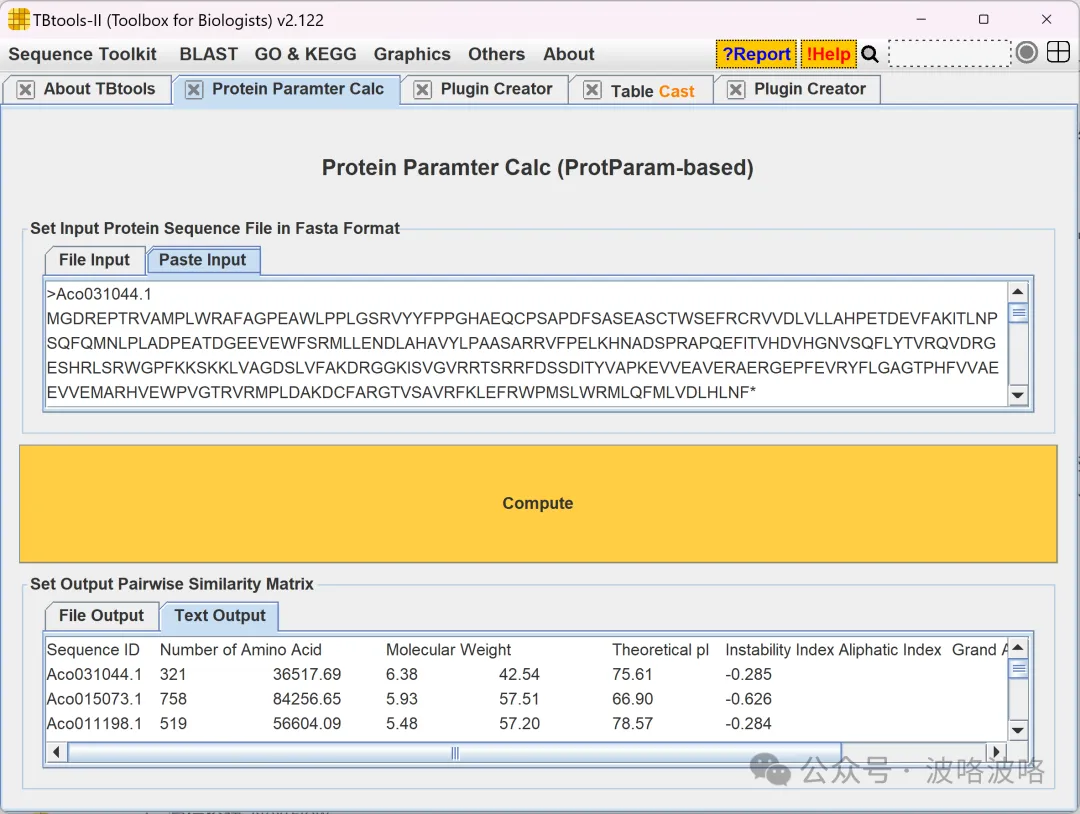The height and width of the screenshot is (814, 1080).
Task: Open the BLAST menu
Action: click(x=208, y=54)
